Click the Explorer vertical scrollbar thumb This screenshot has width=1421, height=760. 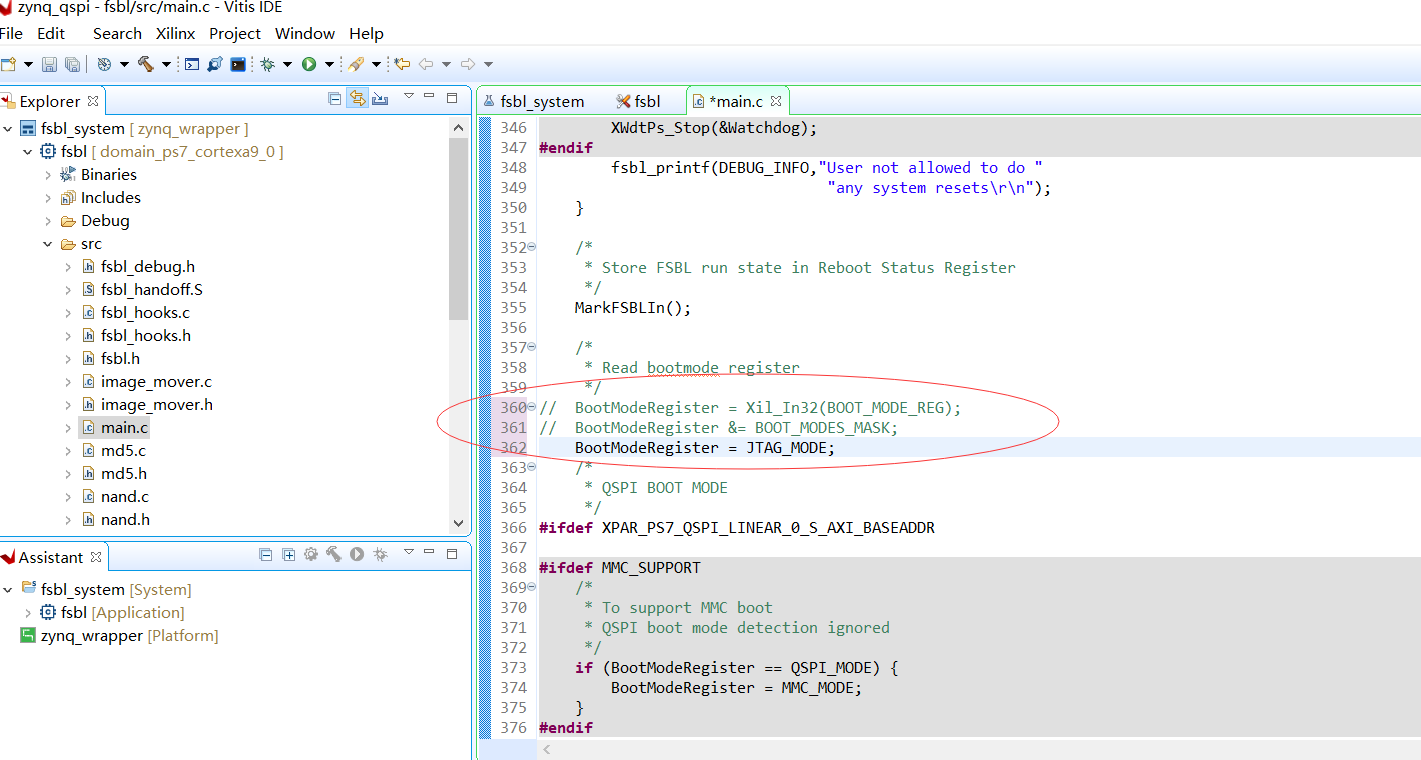pyautogui.click(x=459, y=229)
